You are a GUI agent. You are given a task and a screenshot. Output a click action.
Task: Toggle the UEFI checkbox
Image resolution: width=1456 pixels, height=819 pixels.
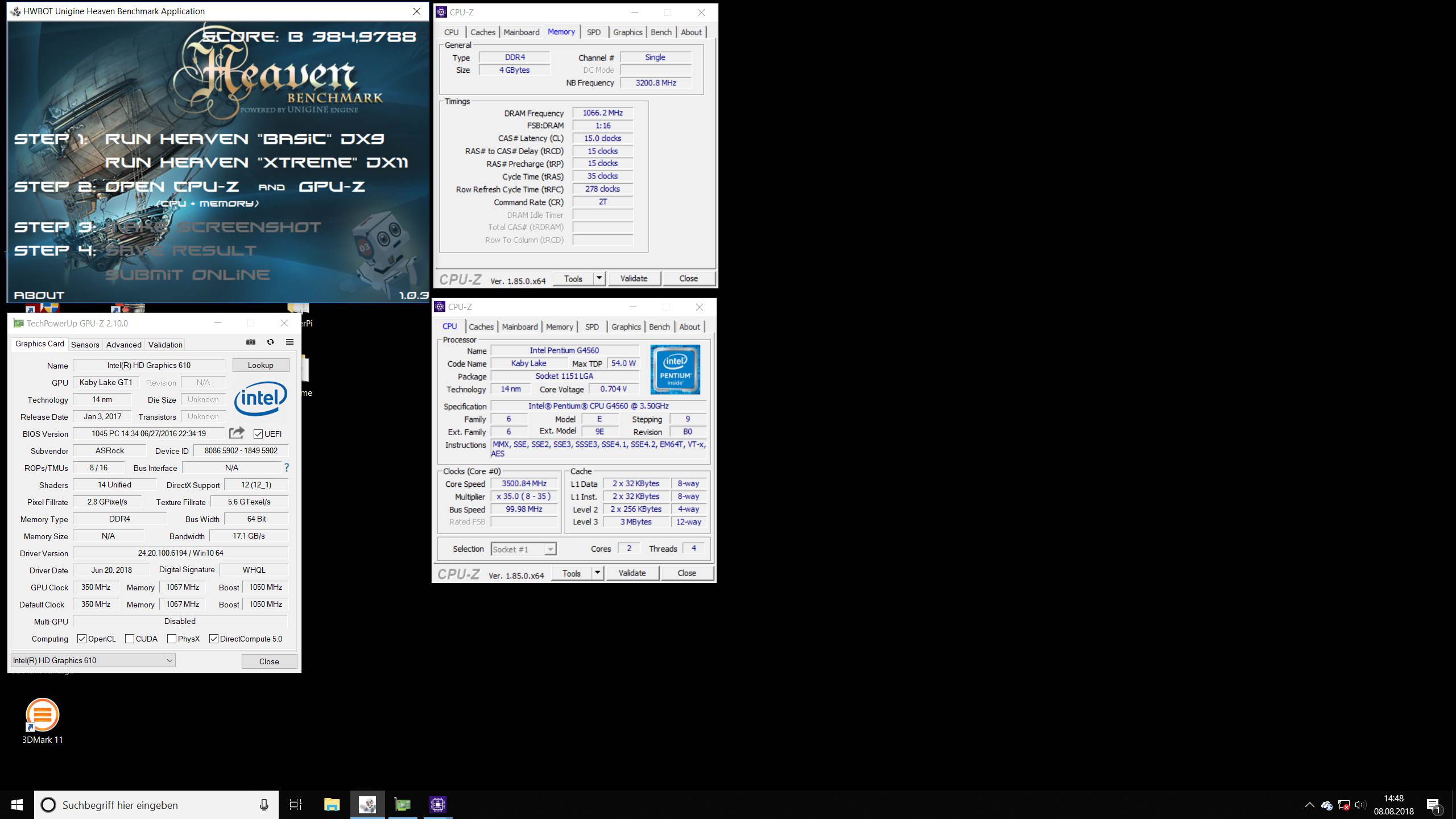(x=258, y=434)
